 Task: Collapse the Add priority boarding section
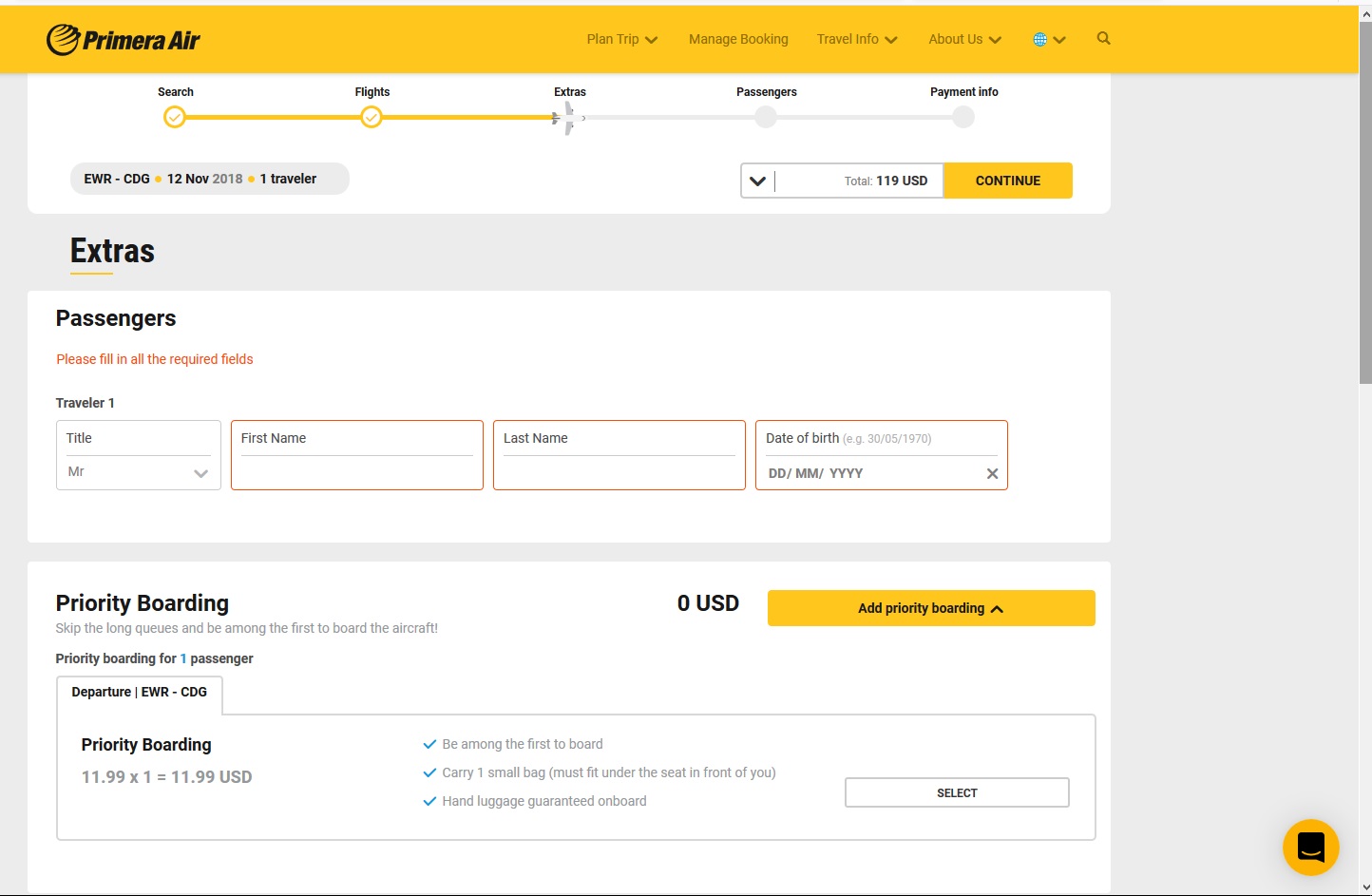pos(931,608)
